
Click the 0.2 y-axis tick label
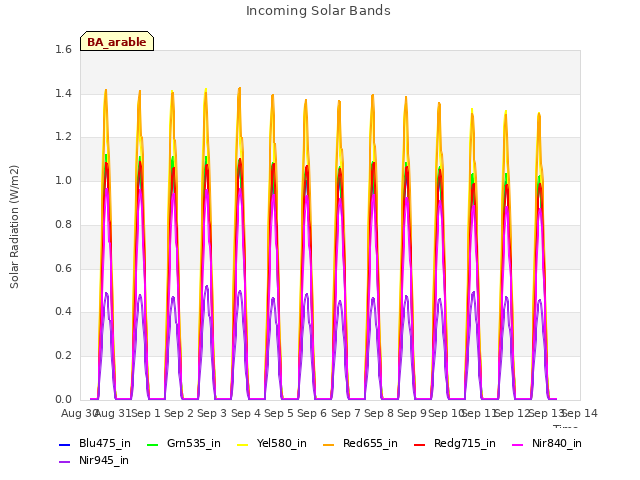63,356
